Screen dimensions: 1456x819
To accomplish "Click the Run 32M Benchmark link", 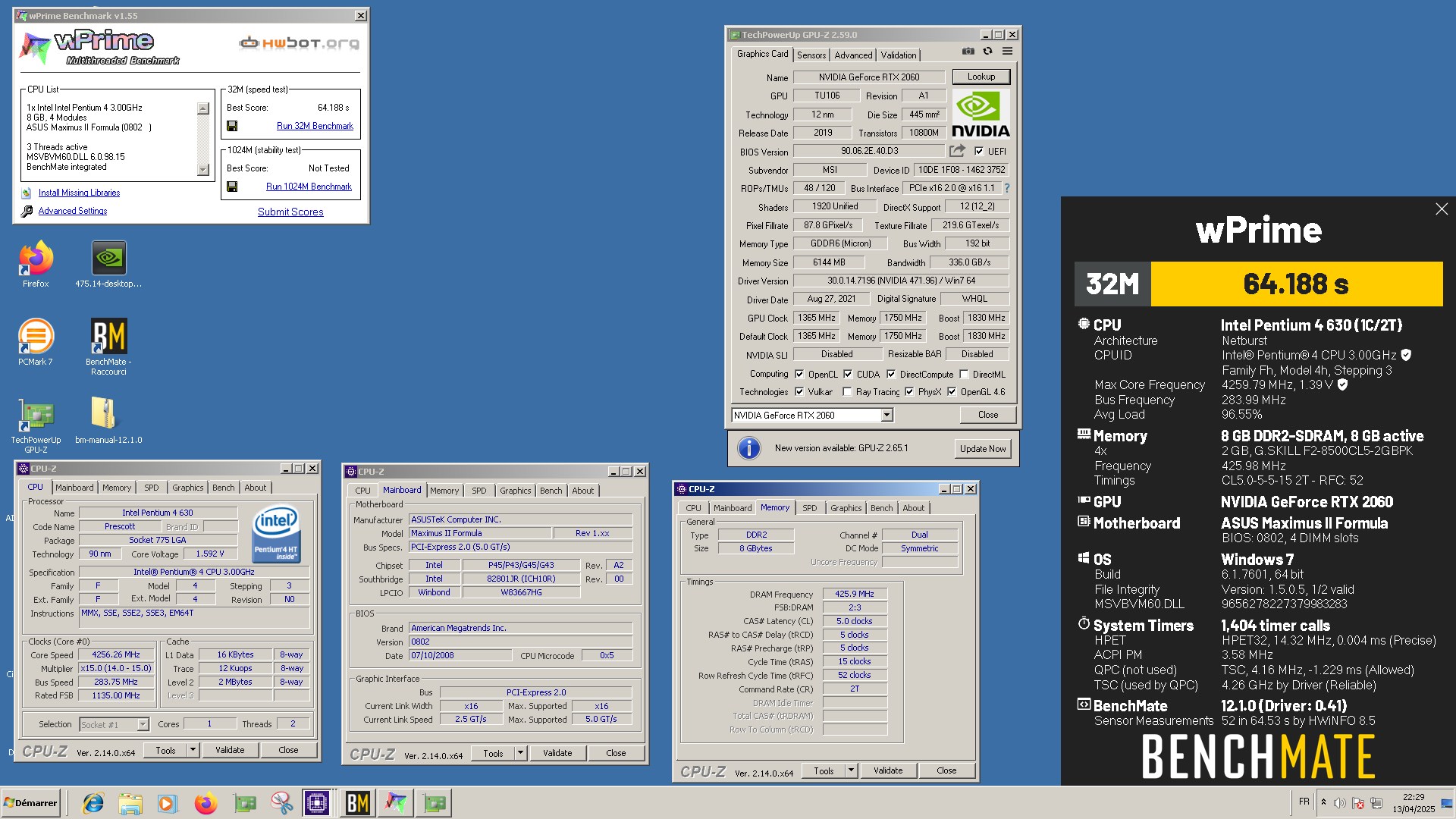I will coord(315,126).
